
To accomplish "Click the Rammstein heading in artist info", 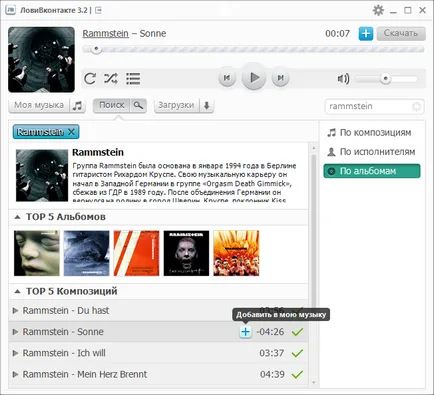I will point(98,152).
